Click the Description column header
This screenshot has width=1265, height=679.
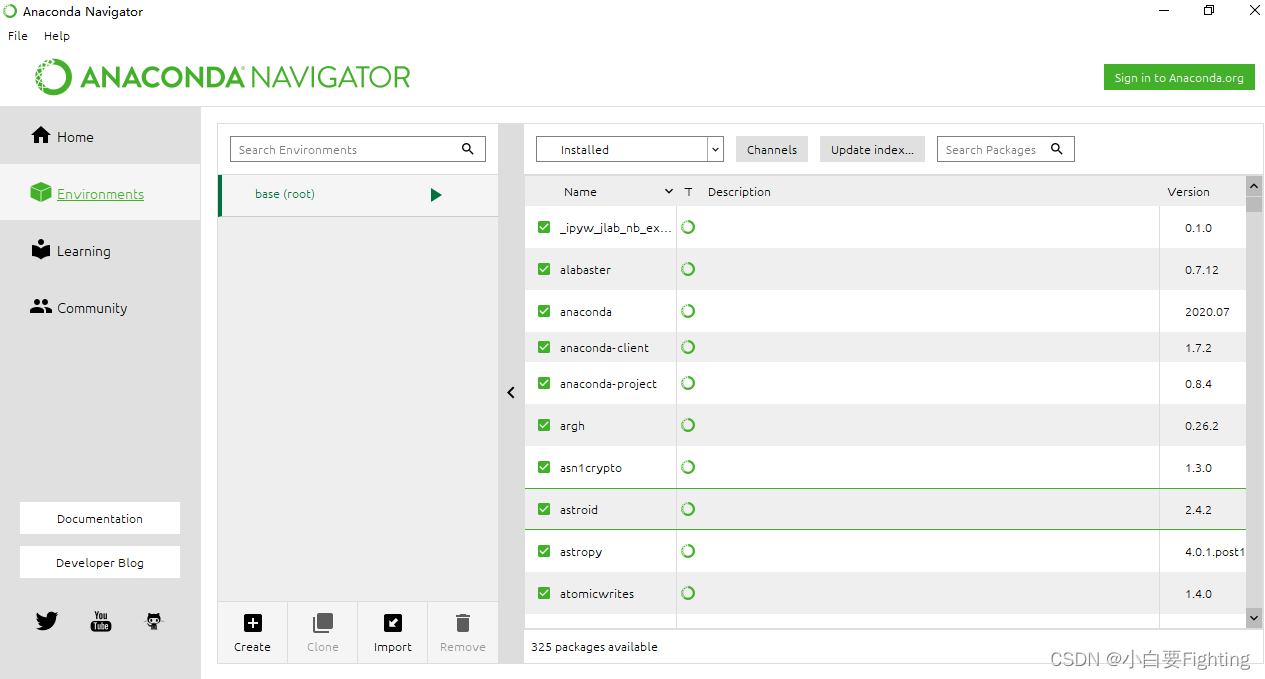(739, 192)
